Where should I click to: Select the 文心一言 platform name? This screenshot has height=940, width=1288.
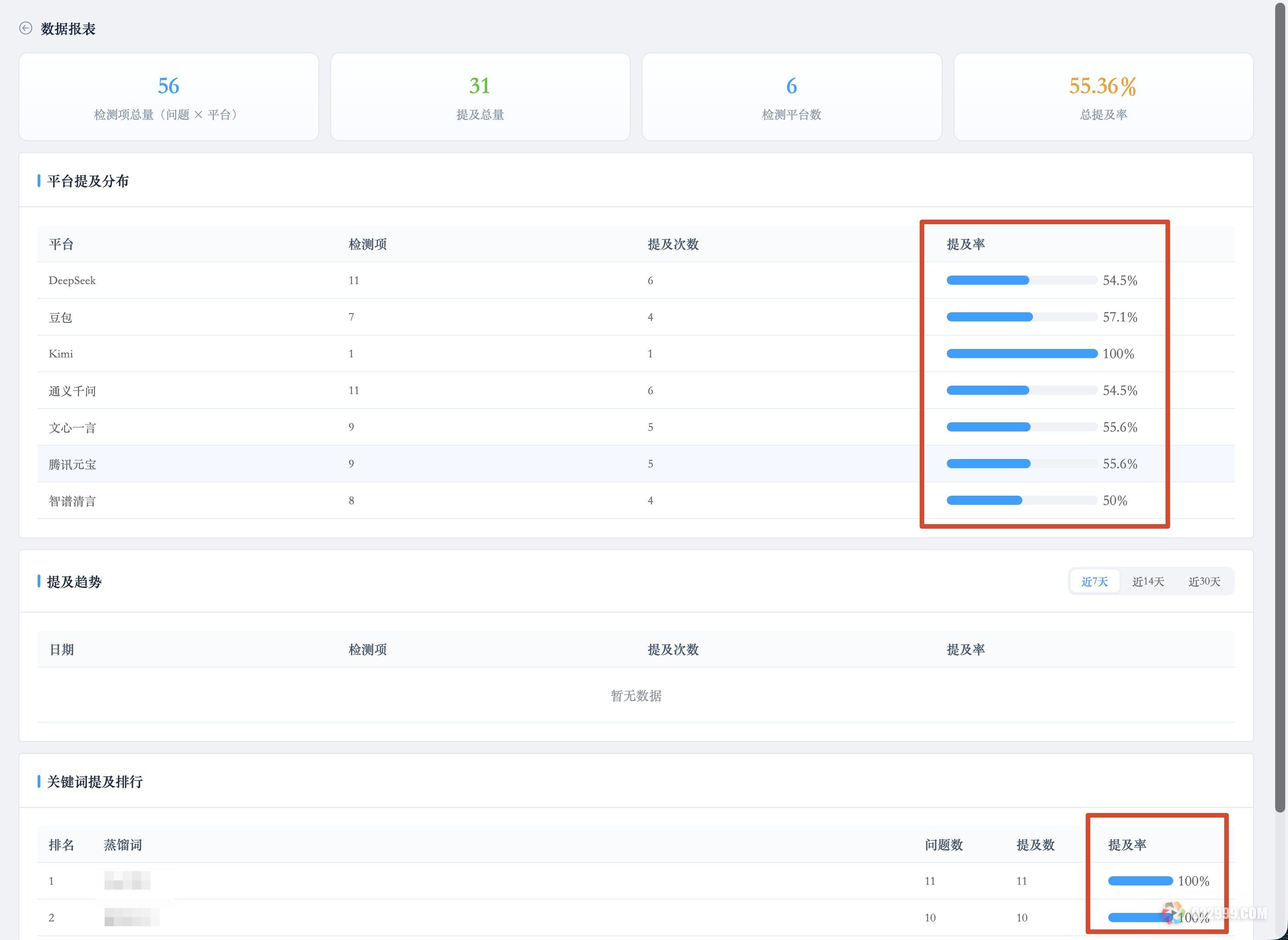72,427
